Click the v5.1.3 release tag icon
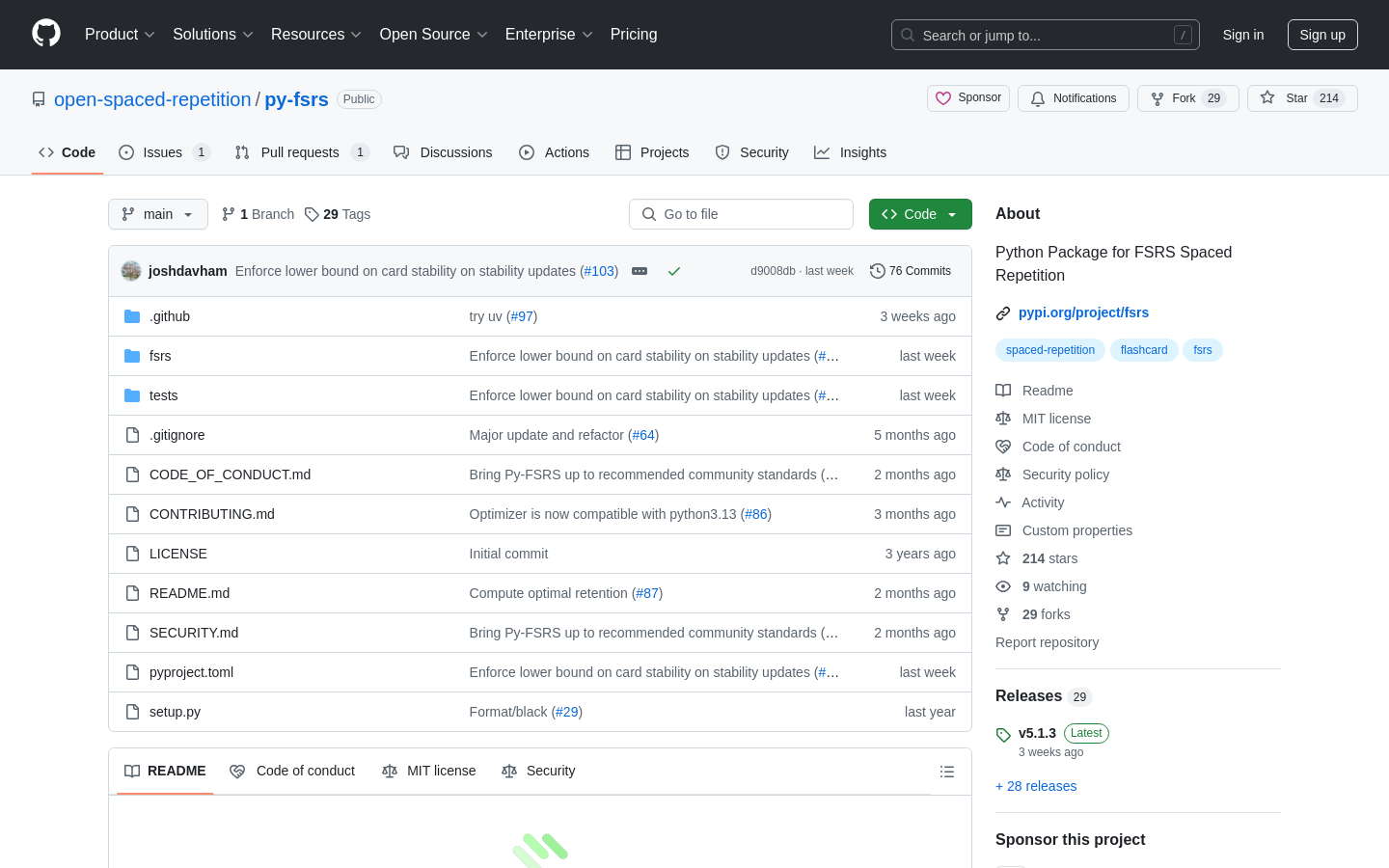Image resolution: width=1389 pixels, height=868 pixels. [1003, 734]
